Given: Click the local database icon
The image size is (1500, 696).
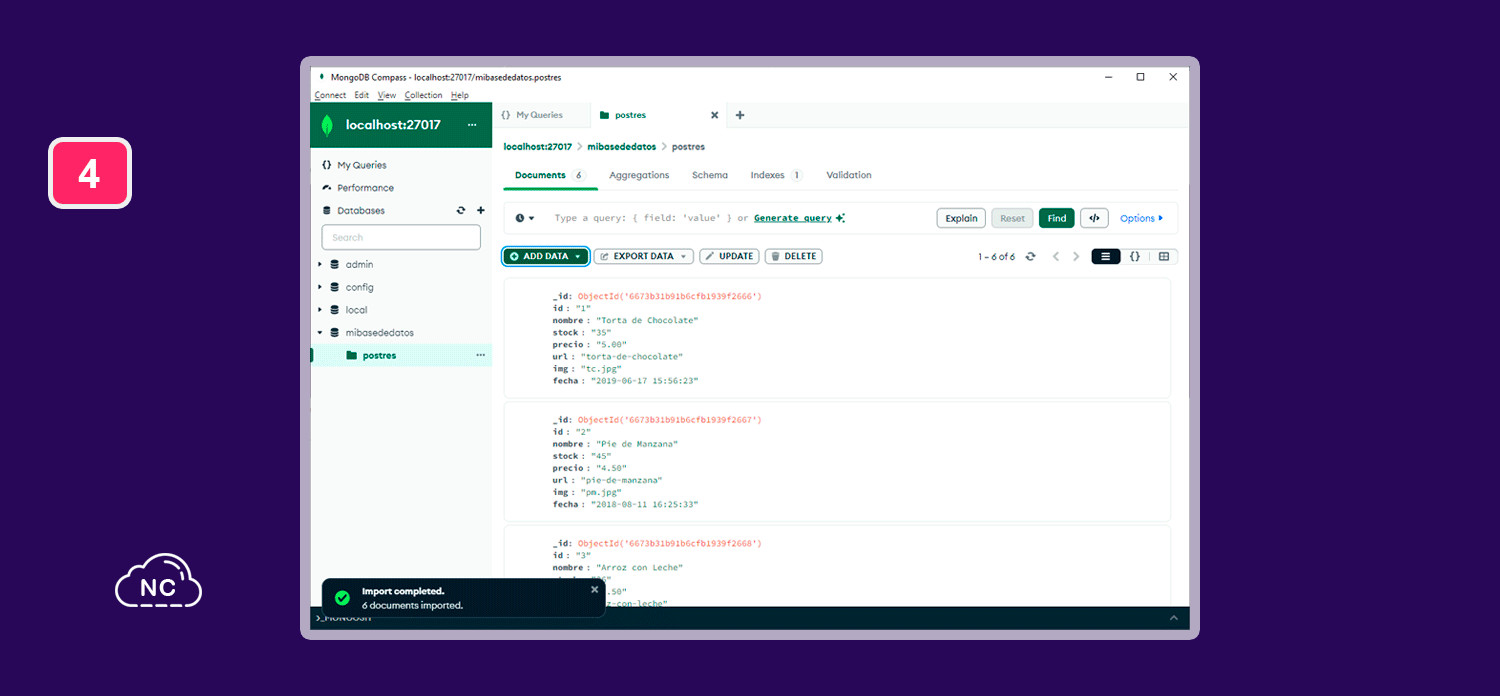Looking at the screenshot, I should [x=335, y=311].
